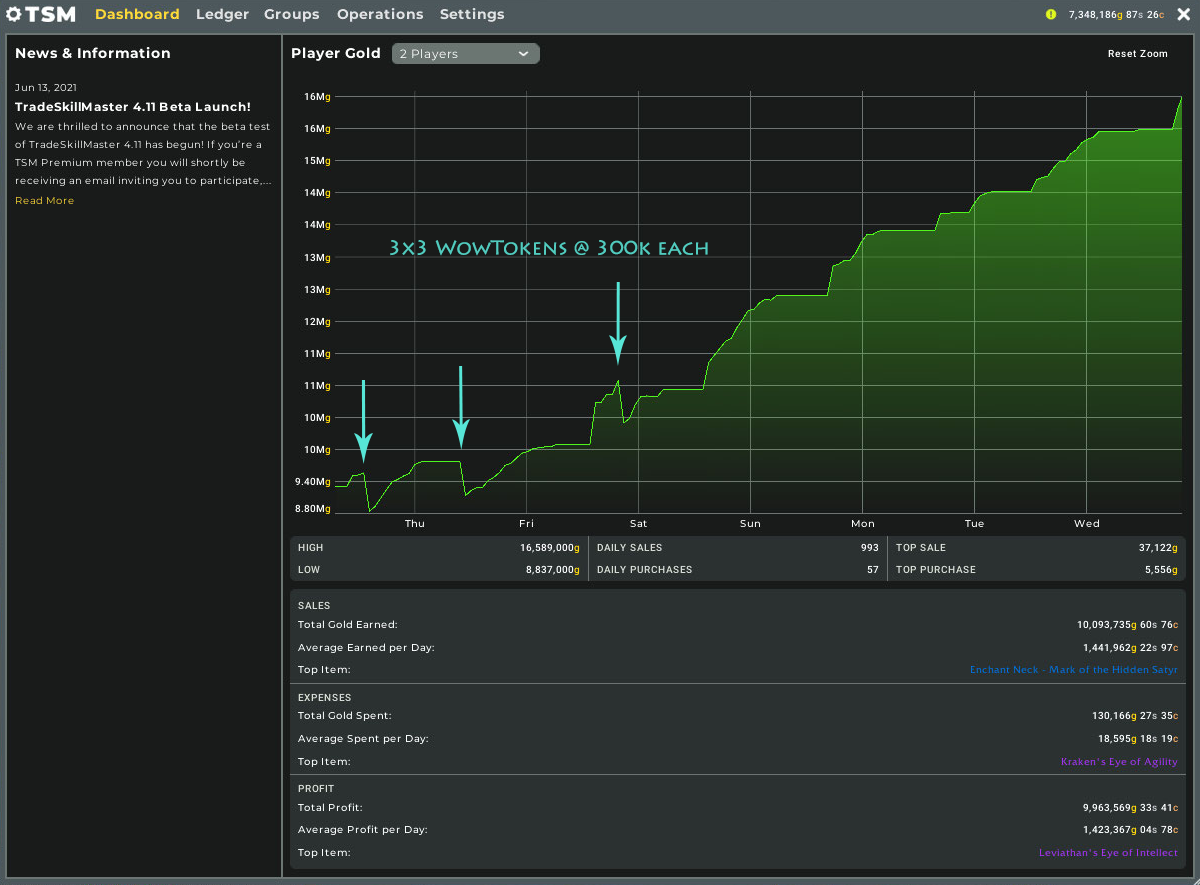The image size is (1200, 885).
Task: Click the yellow status indicator icon
Action: click(1050, 14)
